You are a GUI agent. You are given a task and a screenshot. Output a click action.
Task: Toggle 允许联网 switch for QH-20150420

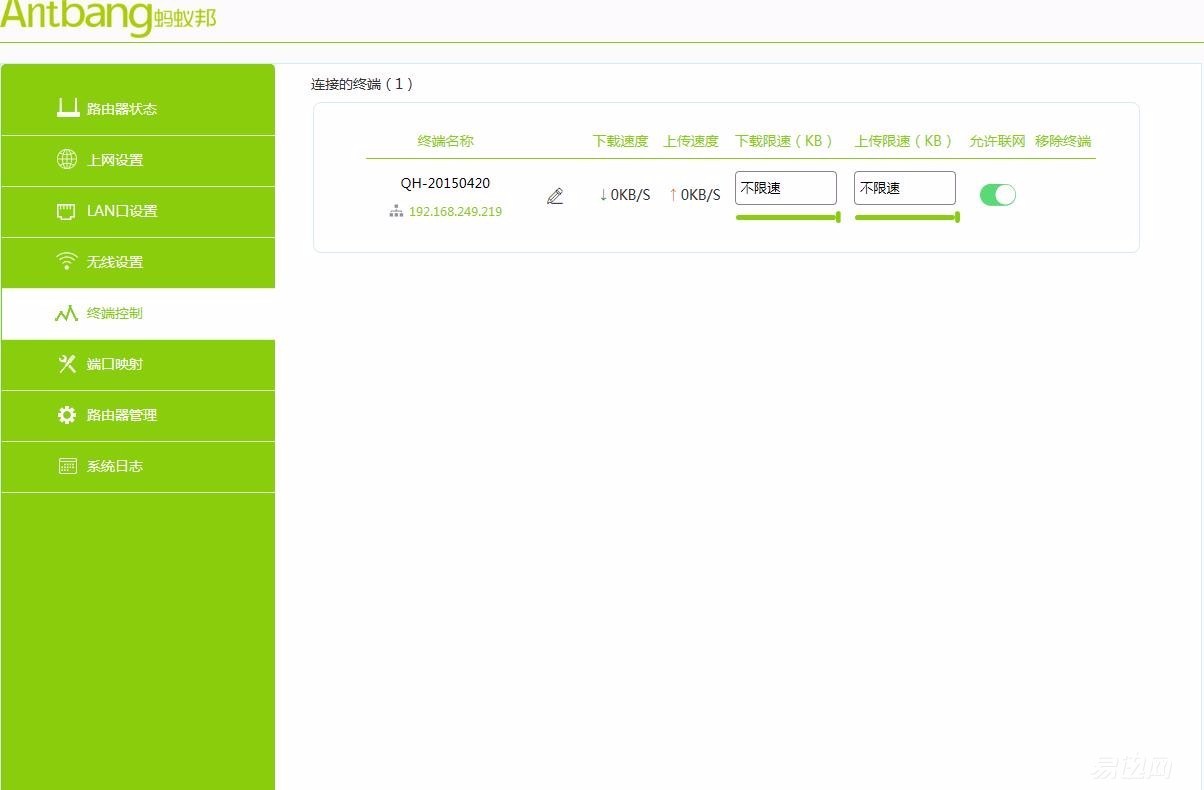(x=997, y=195)
